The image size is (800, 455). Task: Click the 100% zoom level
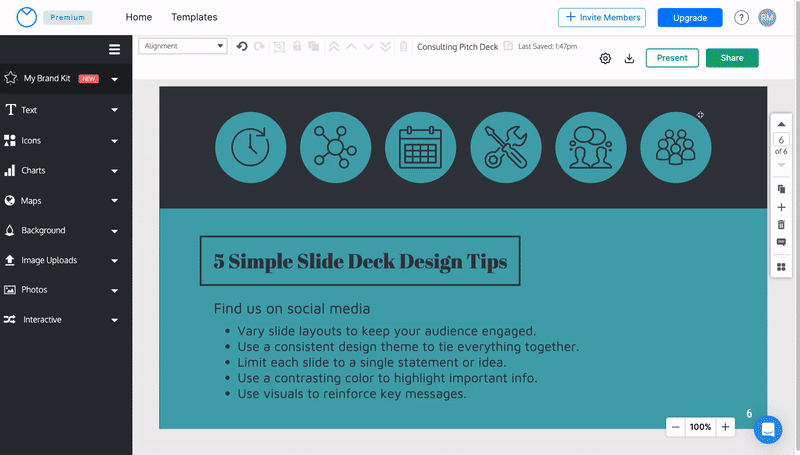click(701, 427)
